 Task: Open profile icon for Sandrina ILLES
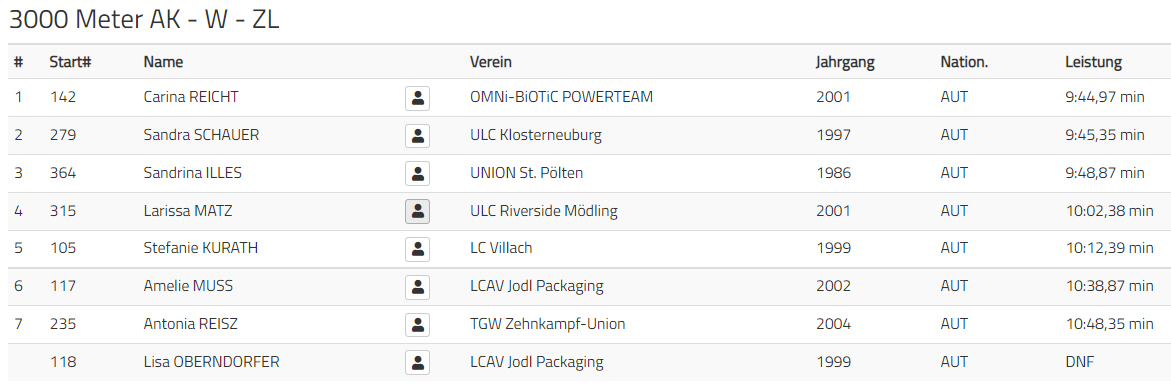point(417,174)
